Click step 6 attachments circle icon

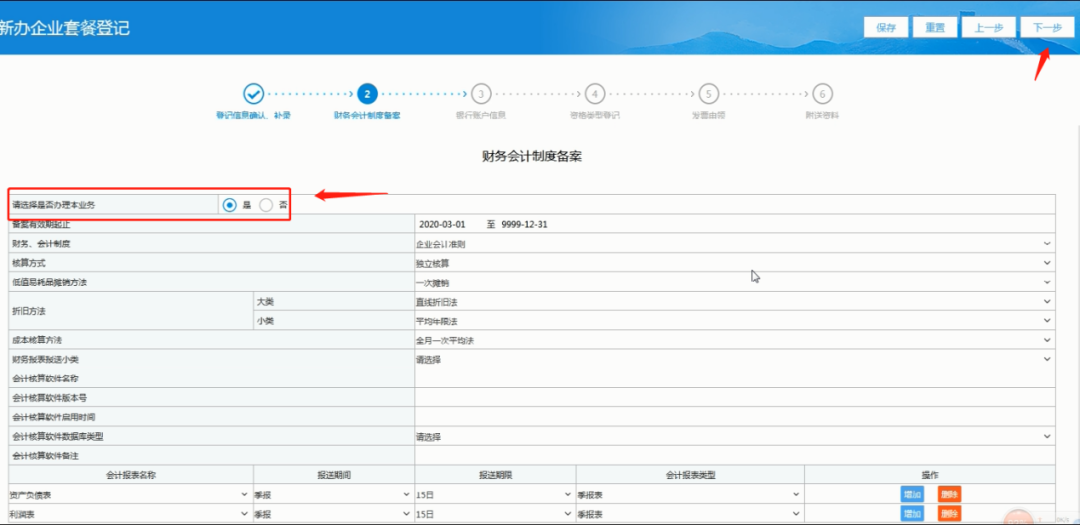822,94
